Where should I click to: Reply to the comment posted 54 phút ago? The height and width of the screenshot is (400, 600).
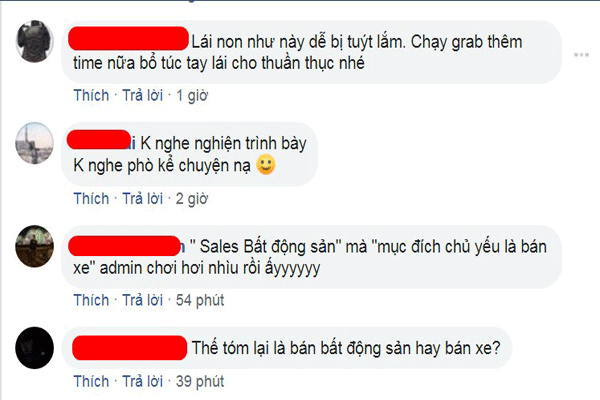click(143, 300)
